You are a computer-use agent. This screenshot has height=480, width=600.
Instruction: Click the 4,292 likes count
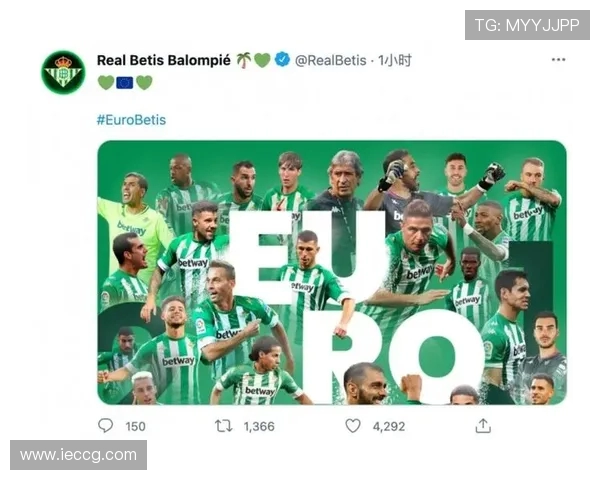pos(389,426)
